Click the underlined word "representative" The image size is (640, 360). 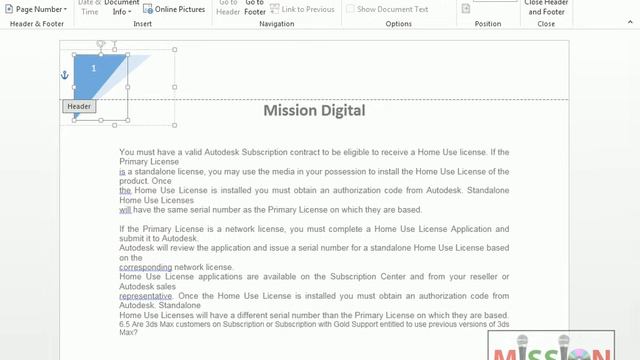[x=146, y=296]
